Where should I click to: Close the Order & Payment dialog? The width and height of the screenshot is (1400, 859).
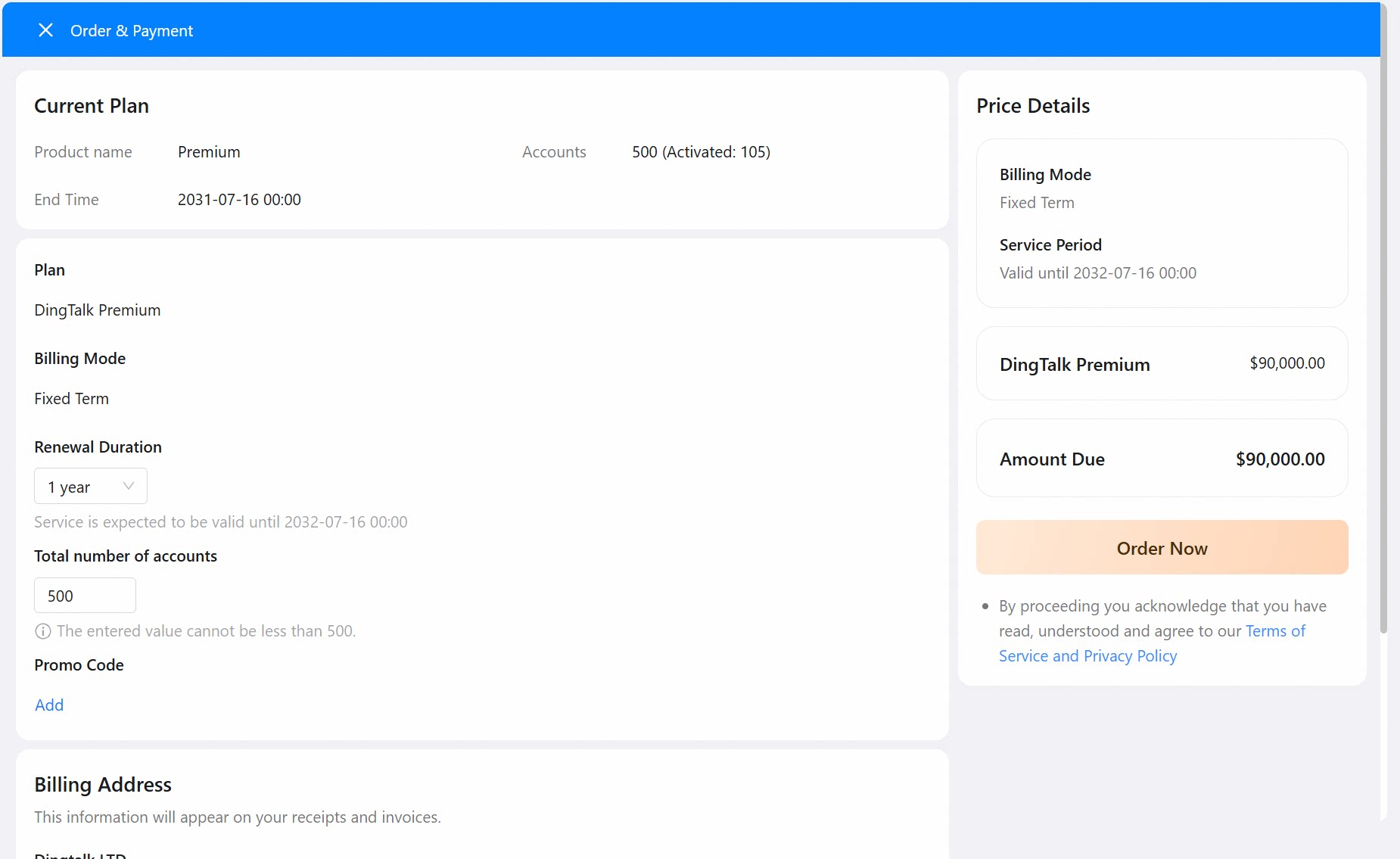[x=45, y=30]
